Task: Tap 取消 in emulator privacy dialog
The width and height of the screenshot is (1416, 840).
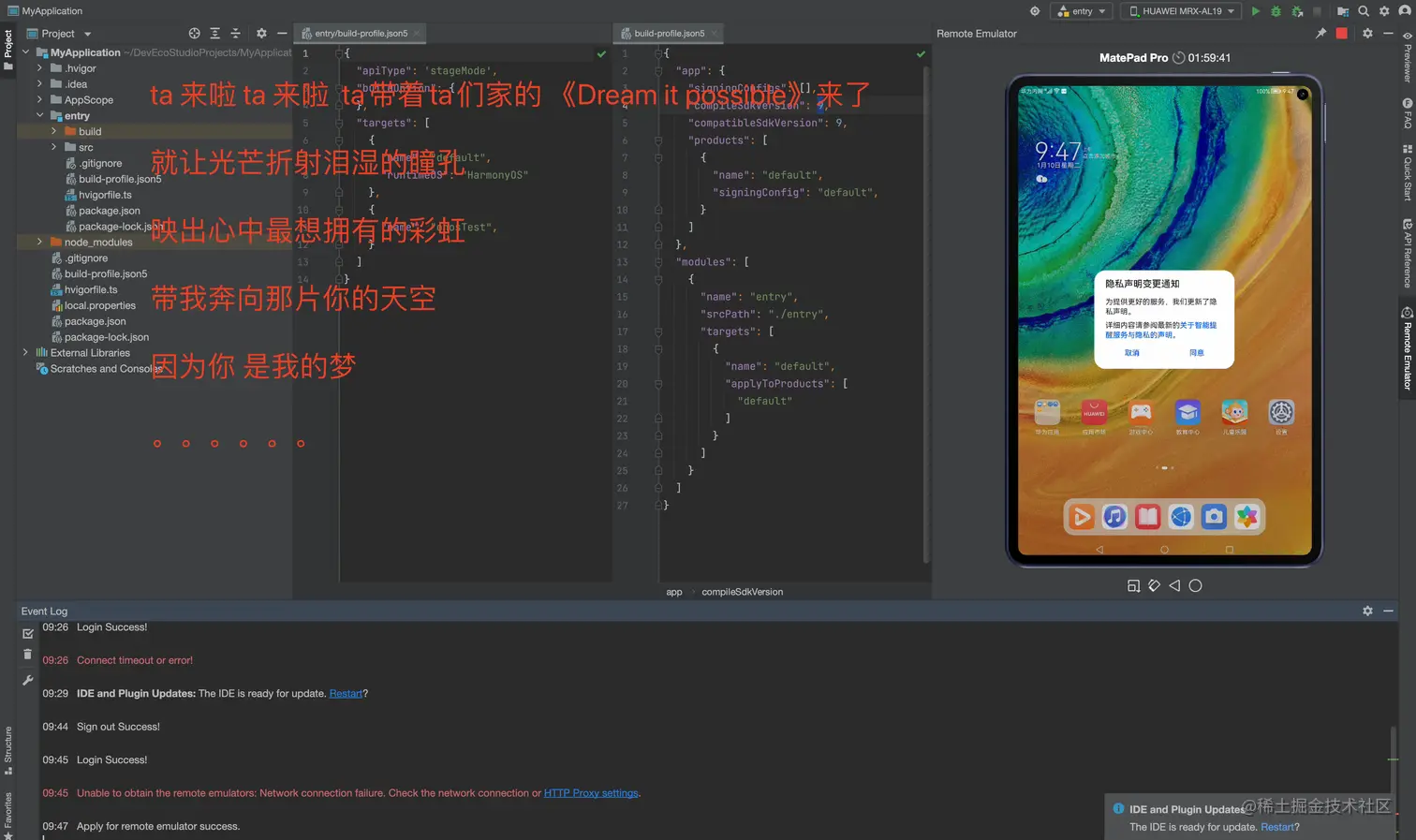Action: (x=1132, y=353)
